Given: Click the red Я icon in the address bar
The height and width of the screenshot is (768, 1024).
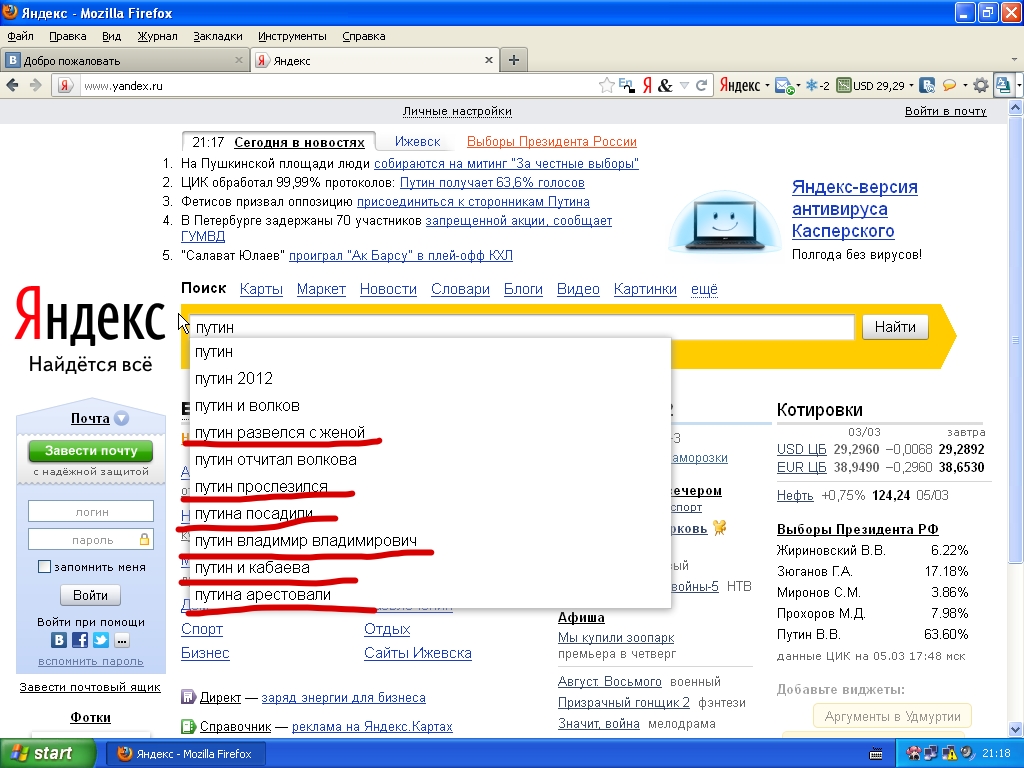Looking at the screenshot, I should [647, 86].
